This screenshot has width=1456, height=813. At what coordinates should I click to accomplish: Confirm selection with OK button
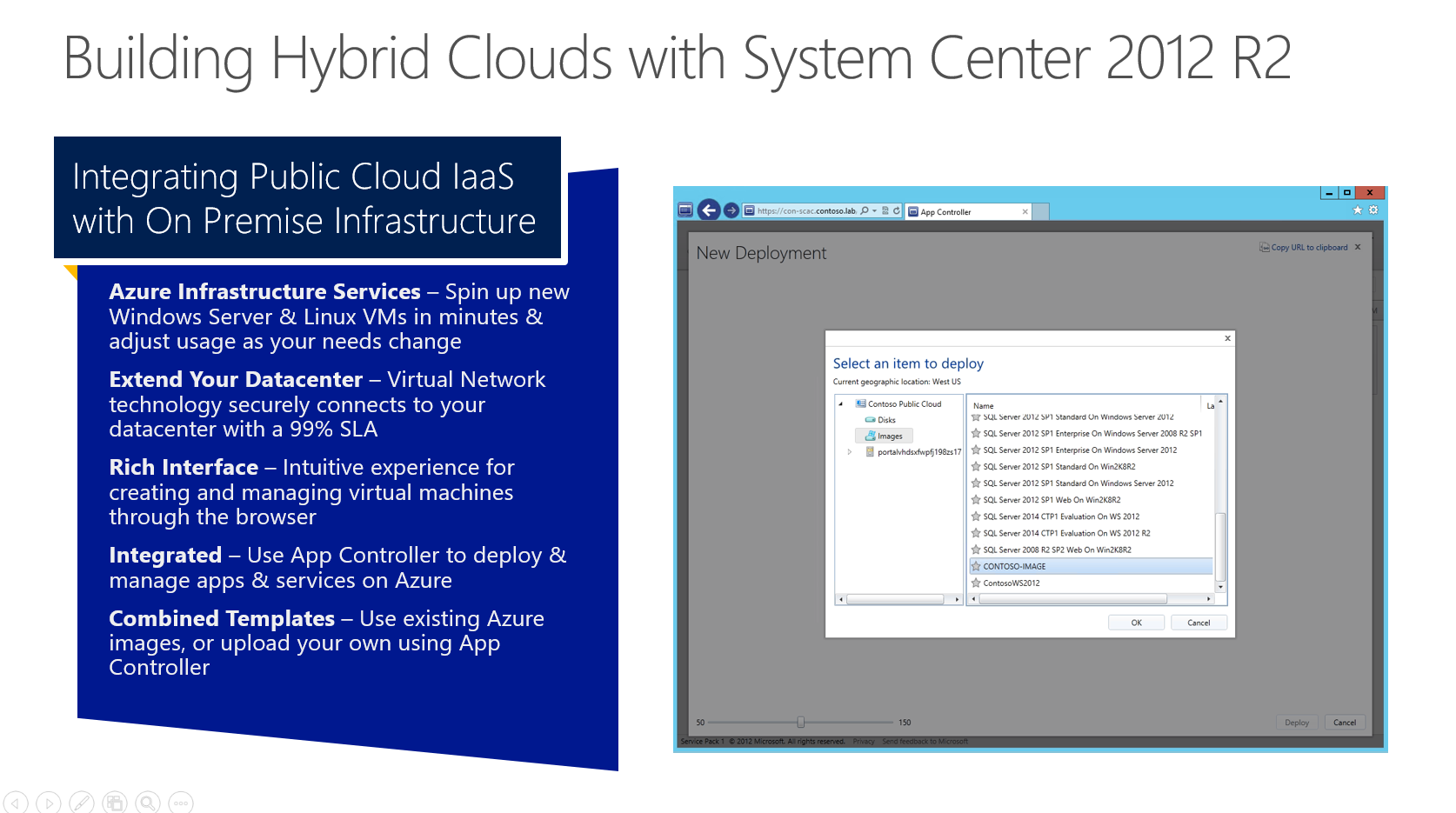pos(1136,623)
